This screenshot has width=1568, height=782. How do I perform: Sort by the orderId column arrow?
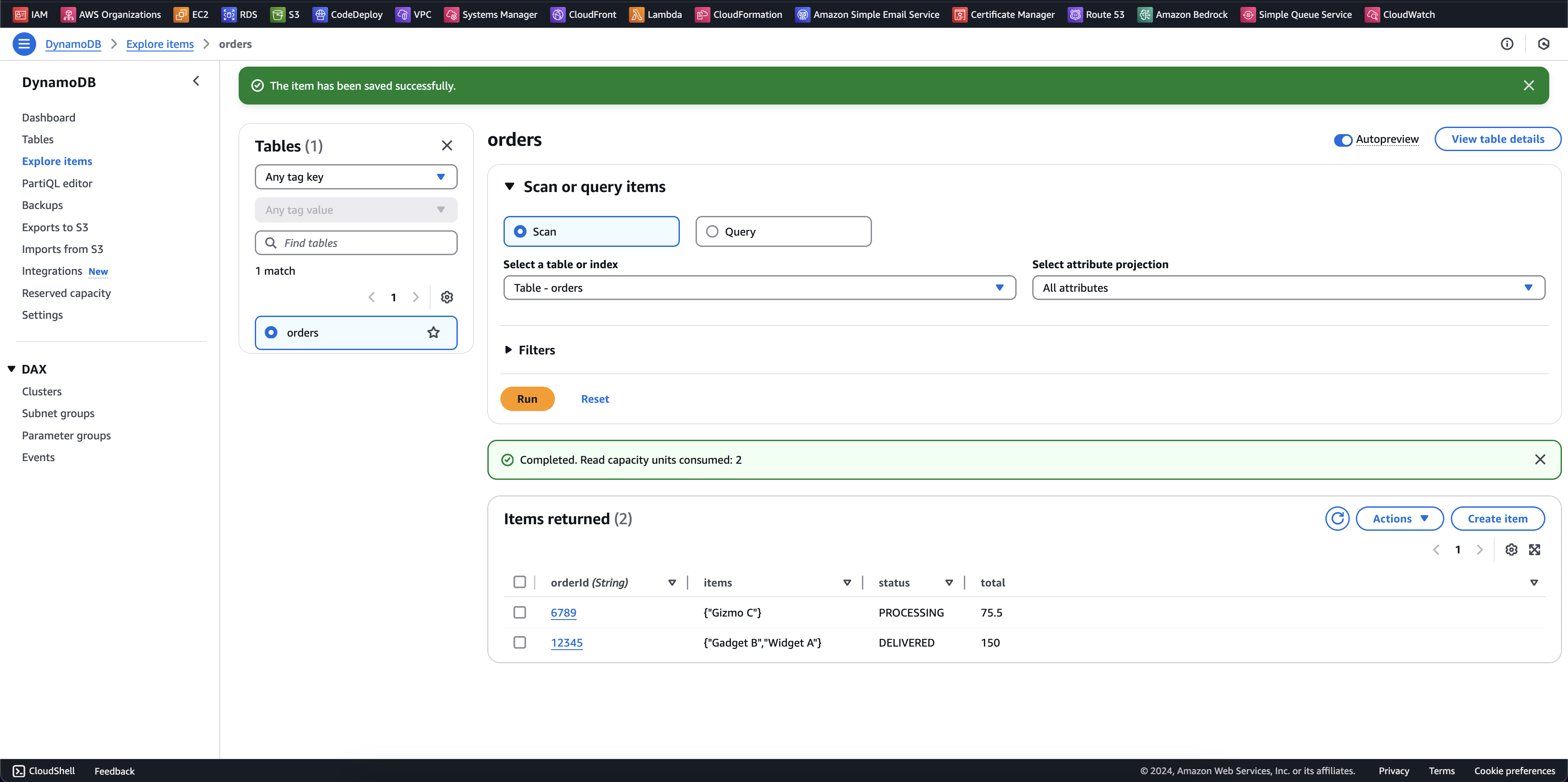coord(672,583)
